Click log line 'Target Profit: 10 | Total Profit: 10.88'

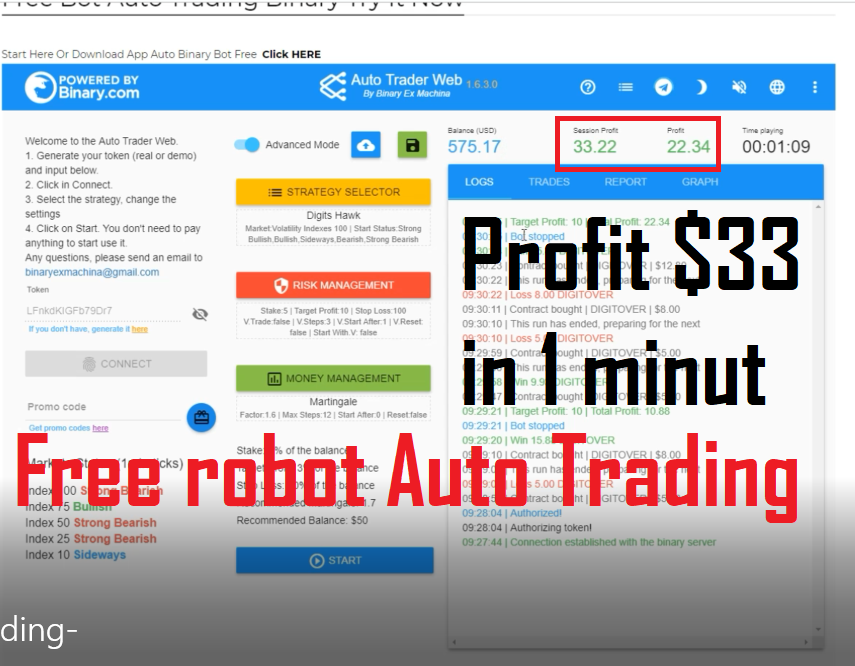tap(565, 411)
